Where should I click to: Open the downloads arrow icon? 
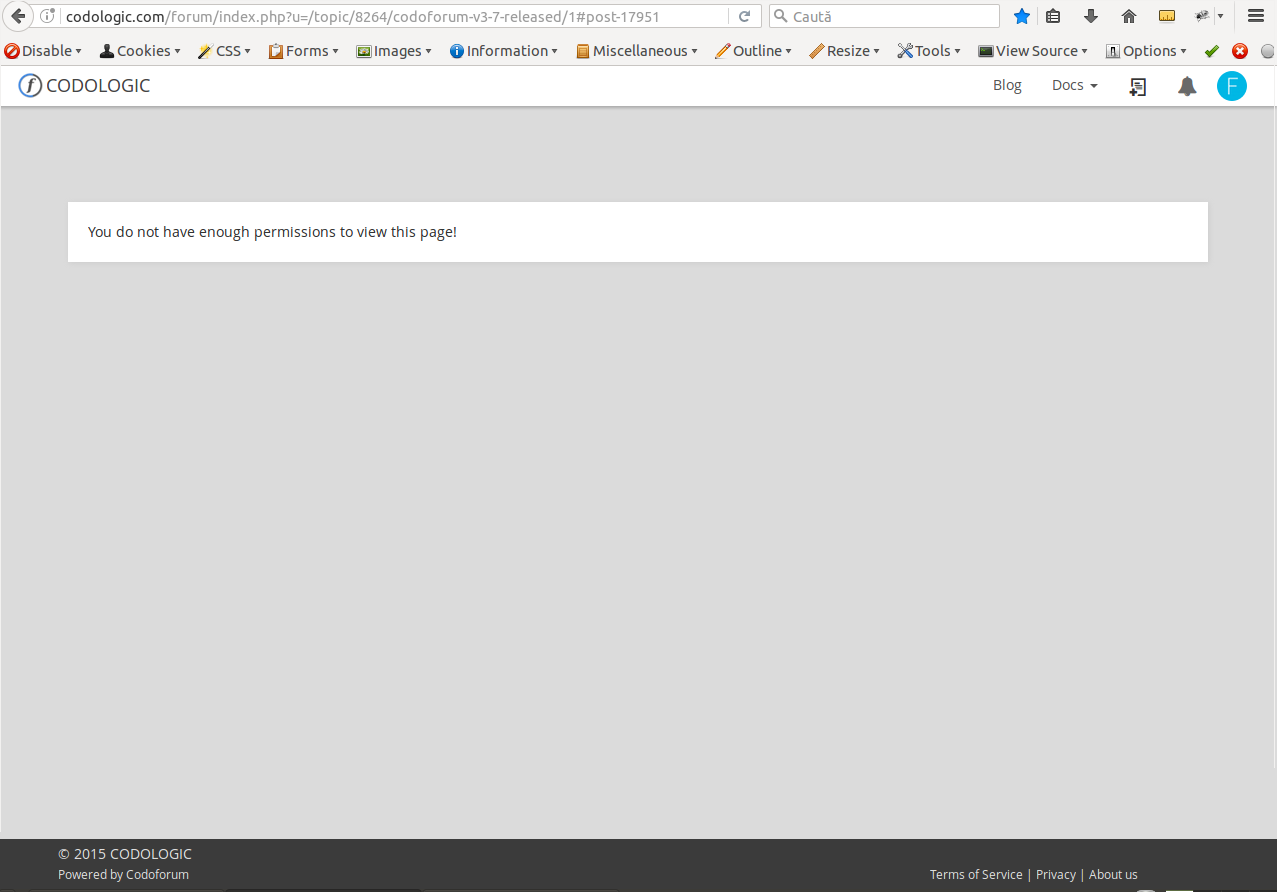pyautogui.click(x=1091, y=16)
